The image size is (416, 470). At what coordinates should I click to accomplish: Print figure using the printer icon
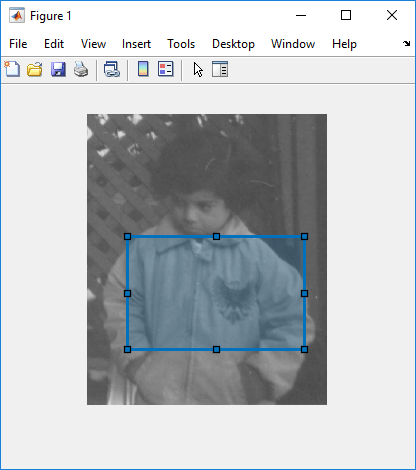pyautogui.click(x=81, y=69)
